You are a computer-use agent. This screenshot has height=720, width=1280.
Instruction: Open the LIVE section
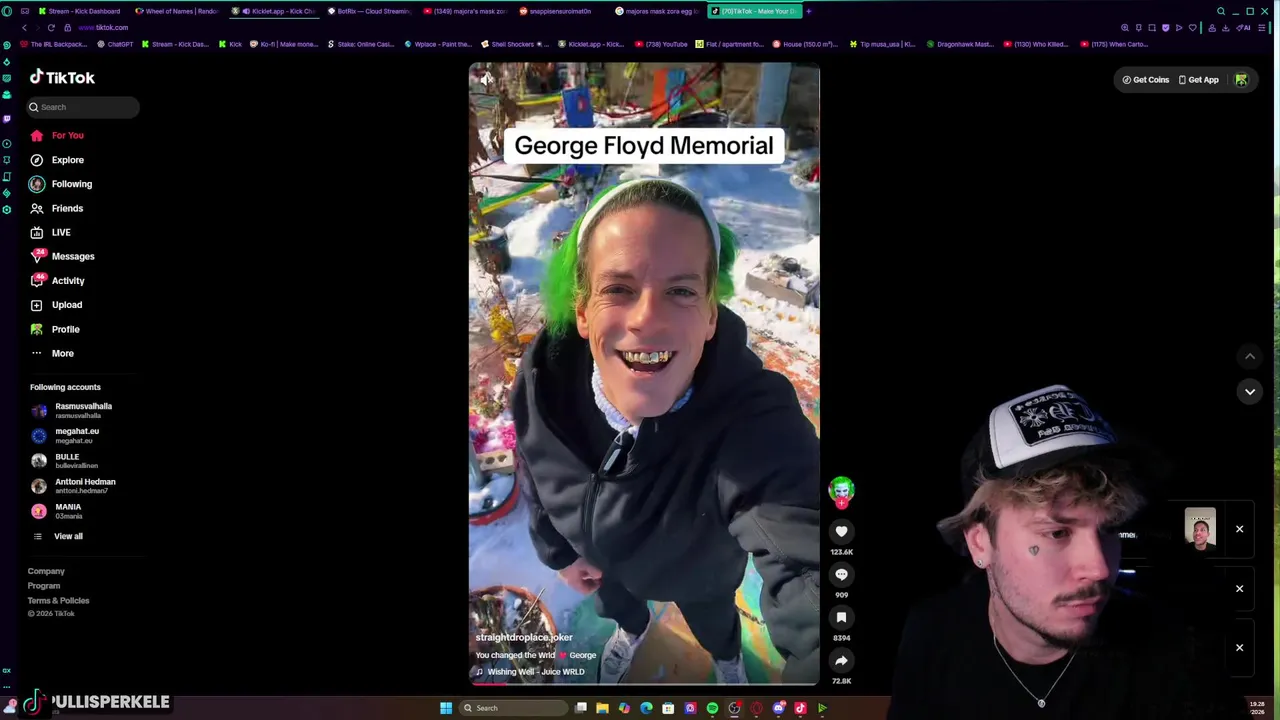50,232
